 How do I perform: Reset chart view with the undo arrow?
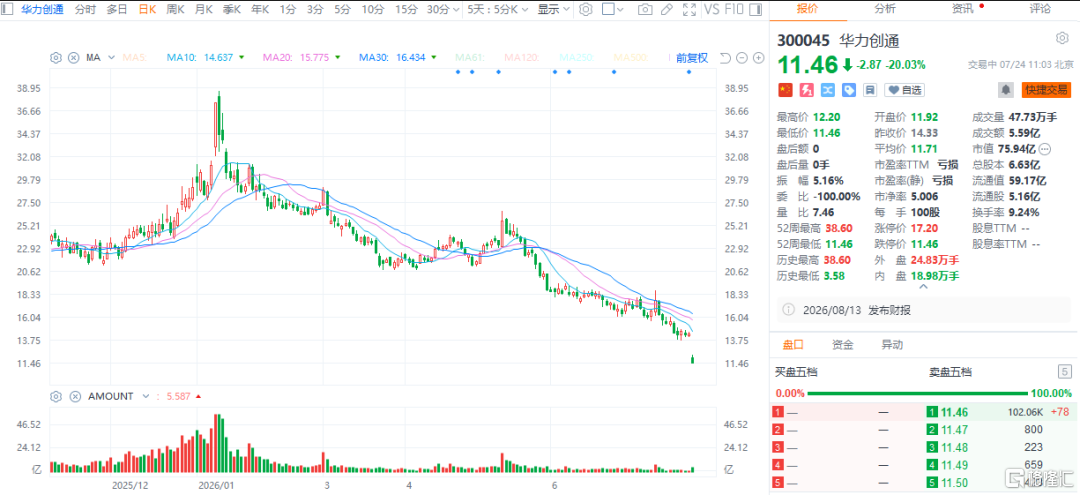(x=725, y=58)
